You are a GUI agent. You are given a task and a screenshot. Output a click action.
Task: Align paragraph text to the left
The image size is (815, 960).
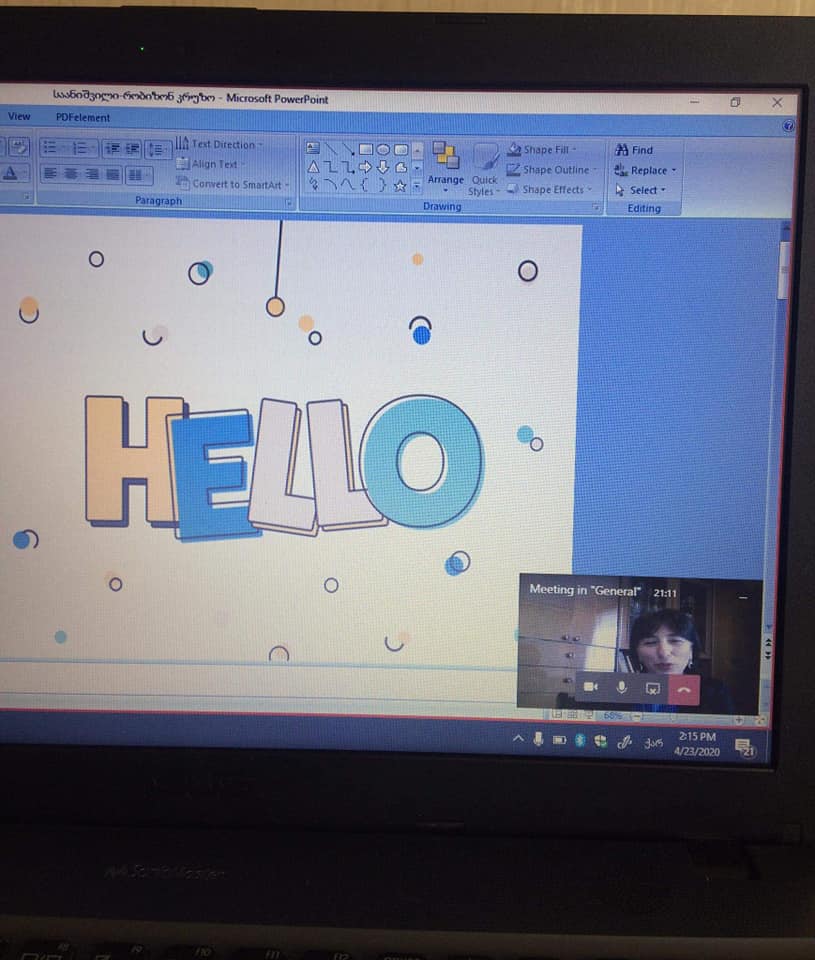pyautogui.click(x=50, y=174)
